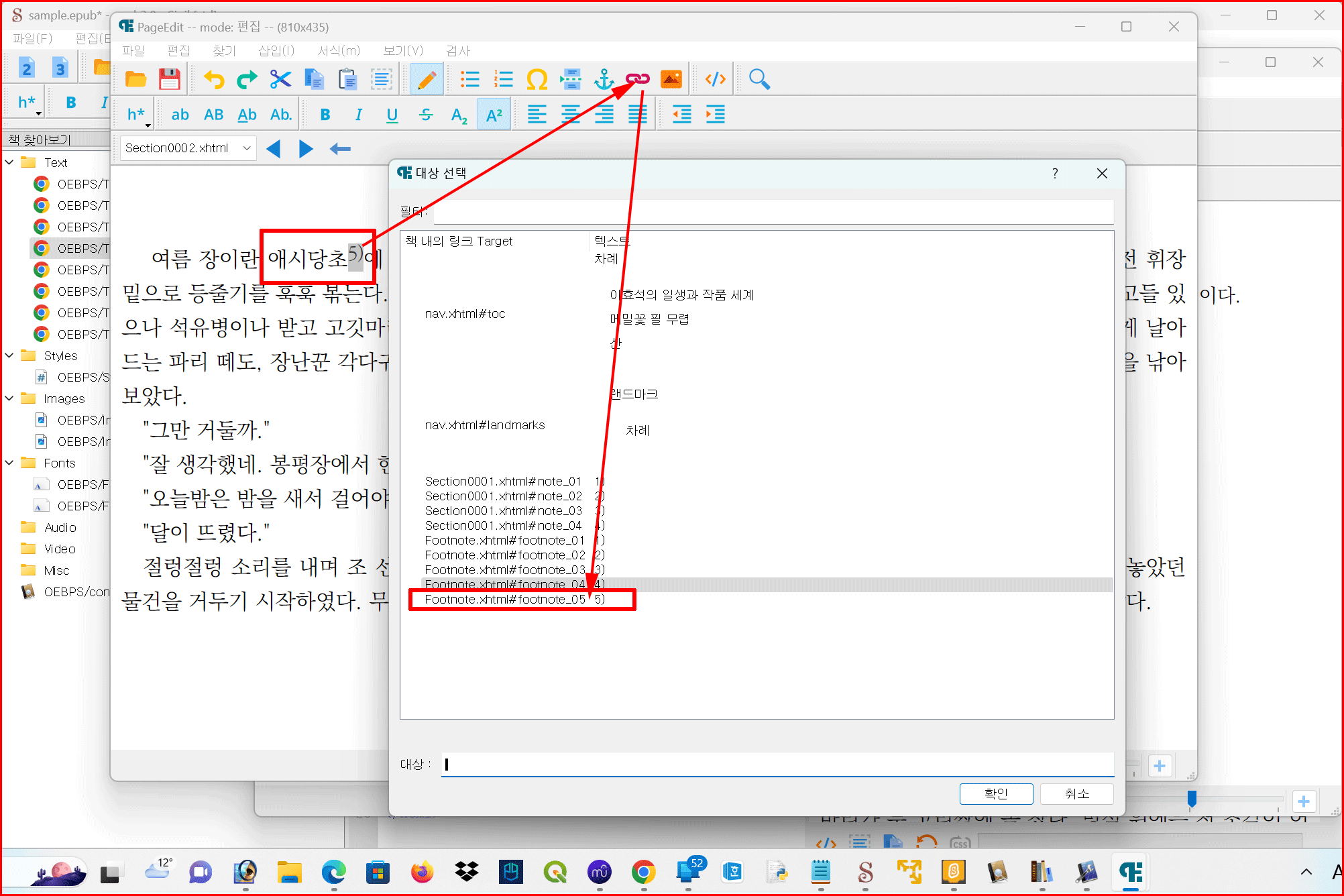Open the 보기(V) menu
This screenshot has width=1344, height=896.
click(x=402, y=50)
